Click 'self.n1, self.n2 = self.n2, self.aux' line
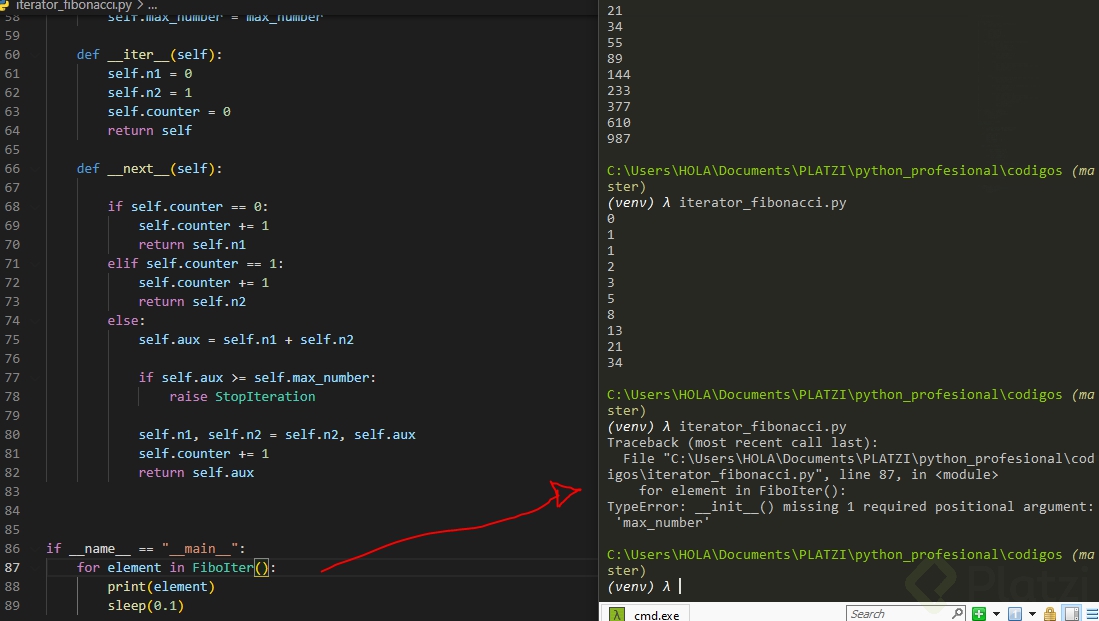The height and width of the screenshot is (621, 1099). [277, 435]
